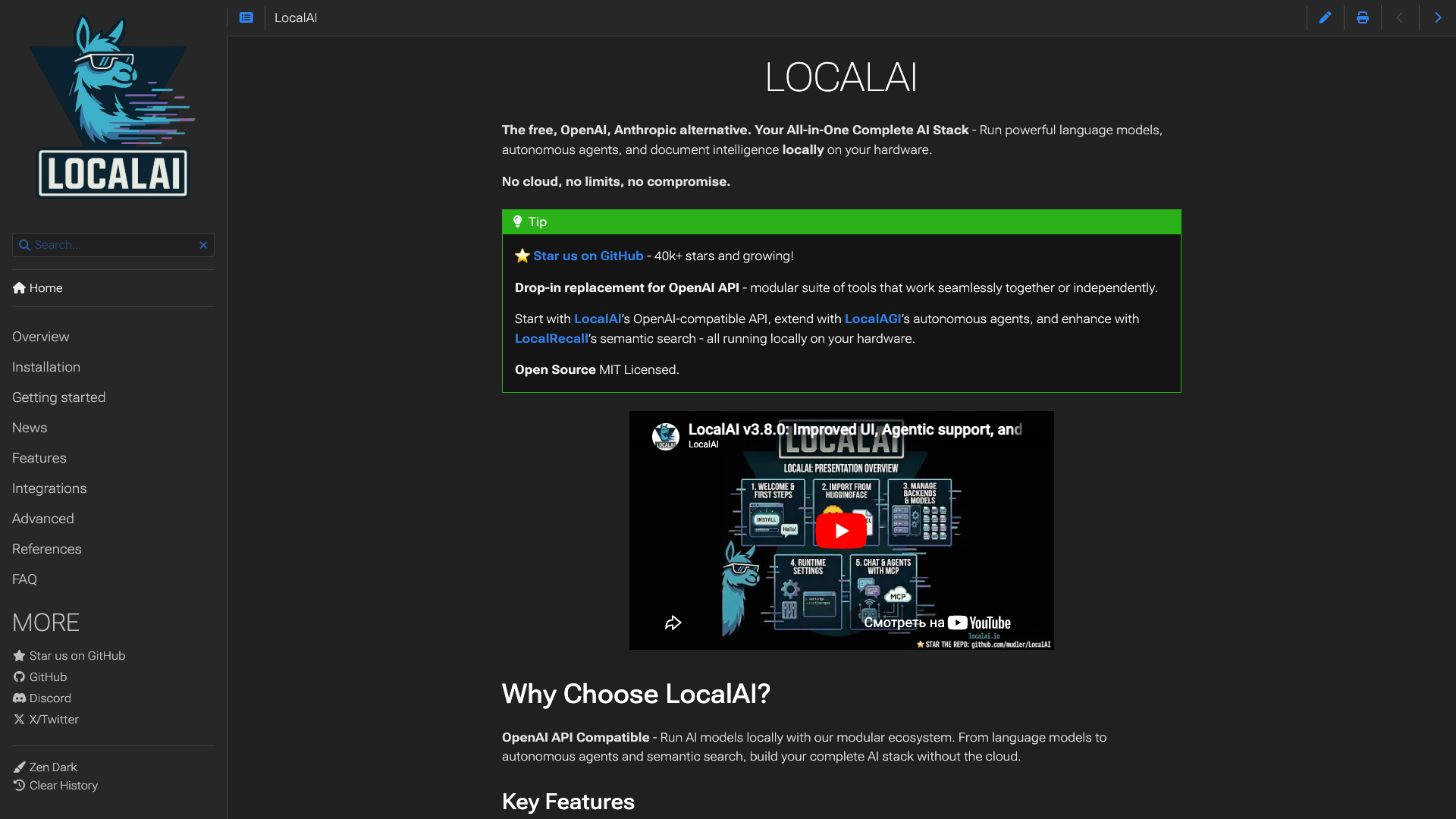Open the FAQ section
Screen dimensions: 1456x819
[24, 579]
